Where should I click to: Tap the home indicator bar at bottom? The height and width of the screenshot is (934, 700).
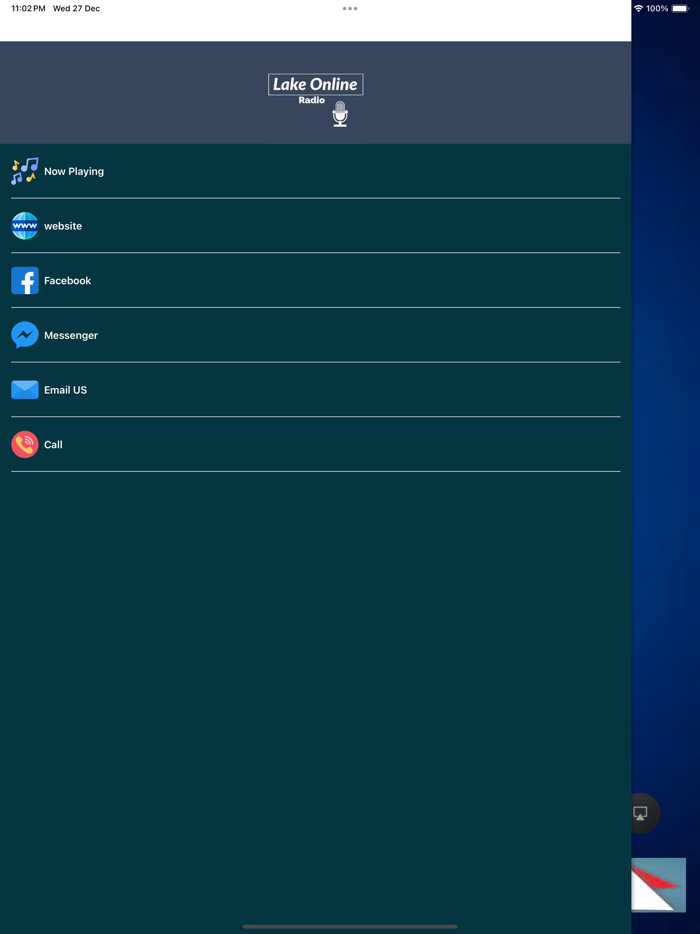tap(350, 927)
